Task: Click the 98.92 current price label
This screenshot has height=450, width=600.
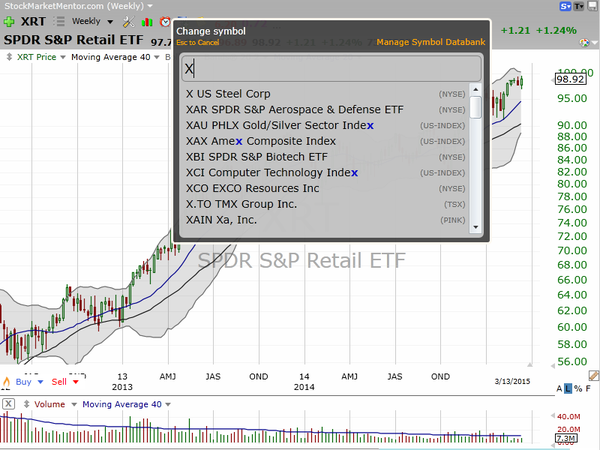Action: click(x=570, y=80)
